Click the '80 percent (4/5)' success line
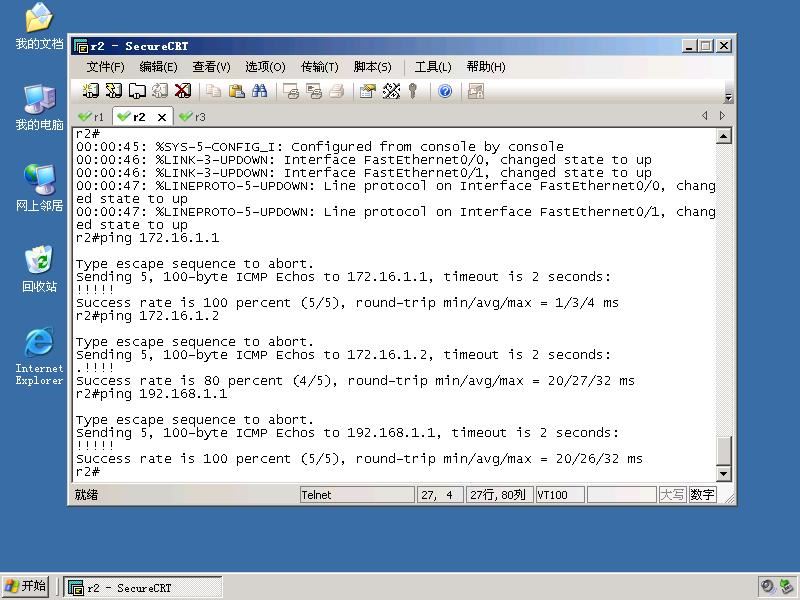The width and height of the screenshot is (800, 600). tap(355, 381)
